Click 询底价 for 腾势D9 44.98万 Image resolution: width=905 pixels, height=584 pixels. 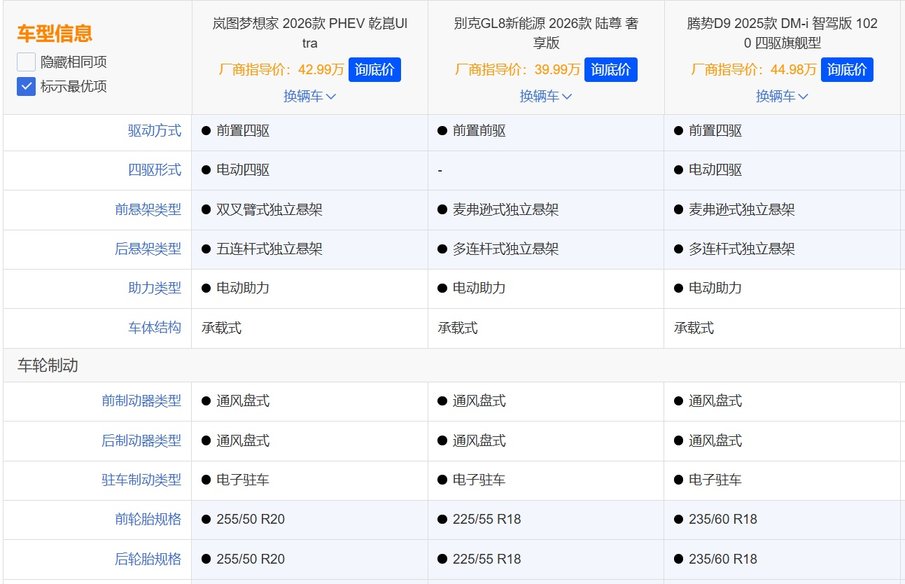(x=846, y=69)
